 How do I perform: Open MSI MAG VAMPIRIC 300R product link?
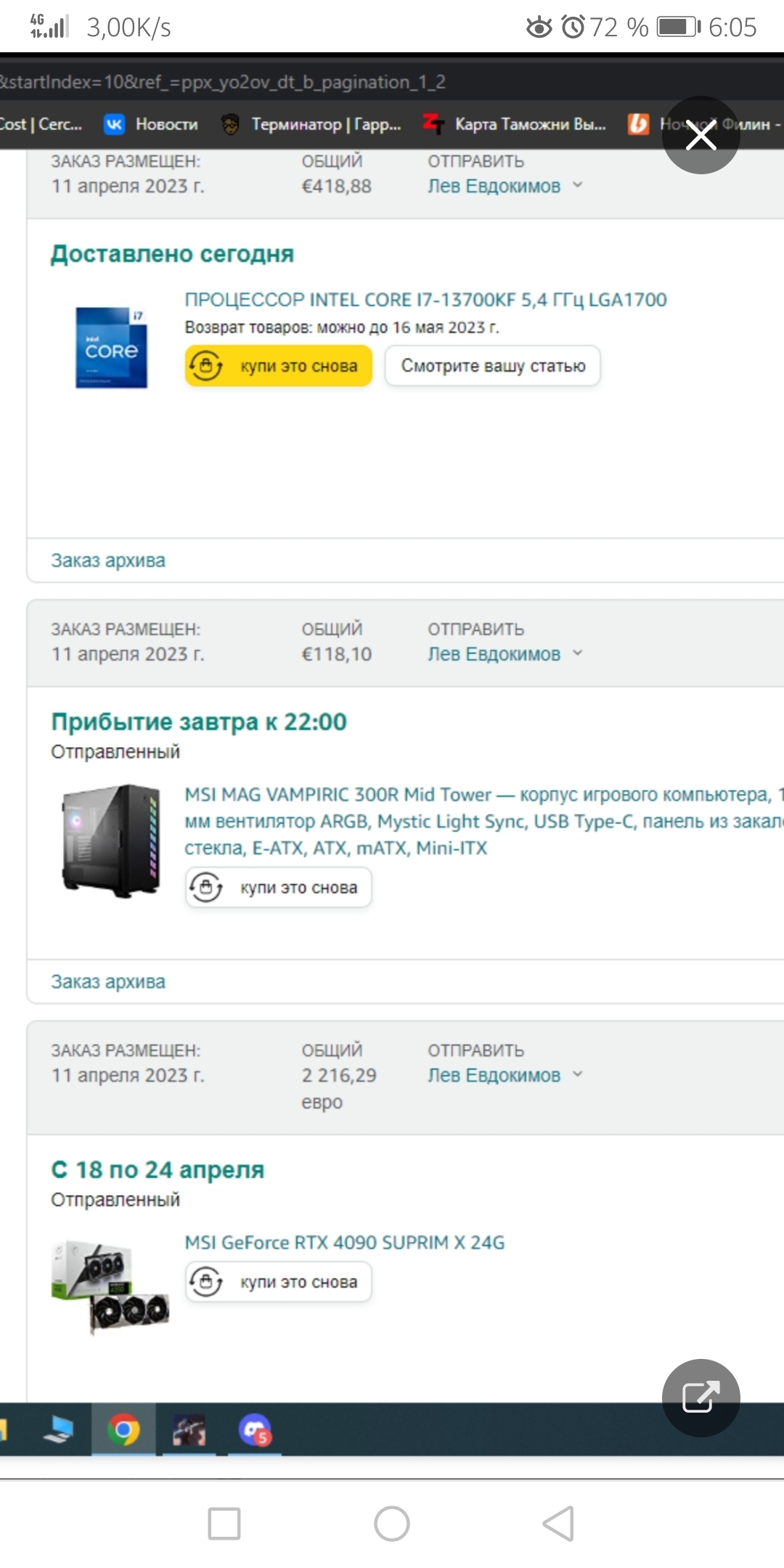coord(483,821)
